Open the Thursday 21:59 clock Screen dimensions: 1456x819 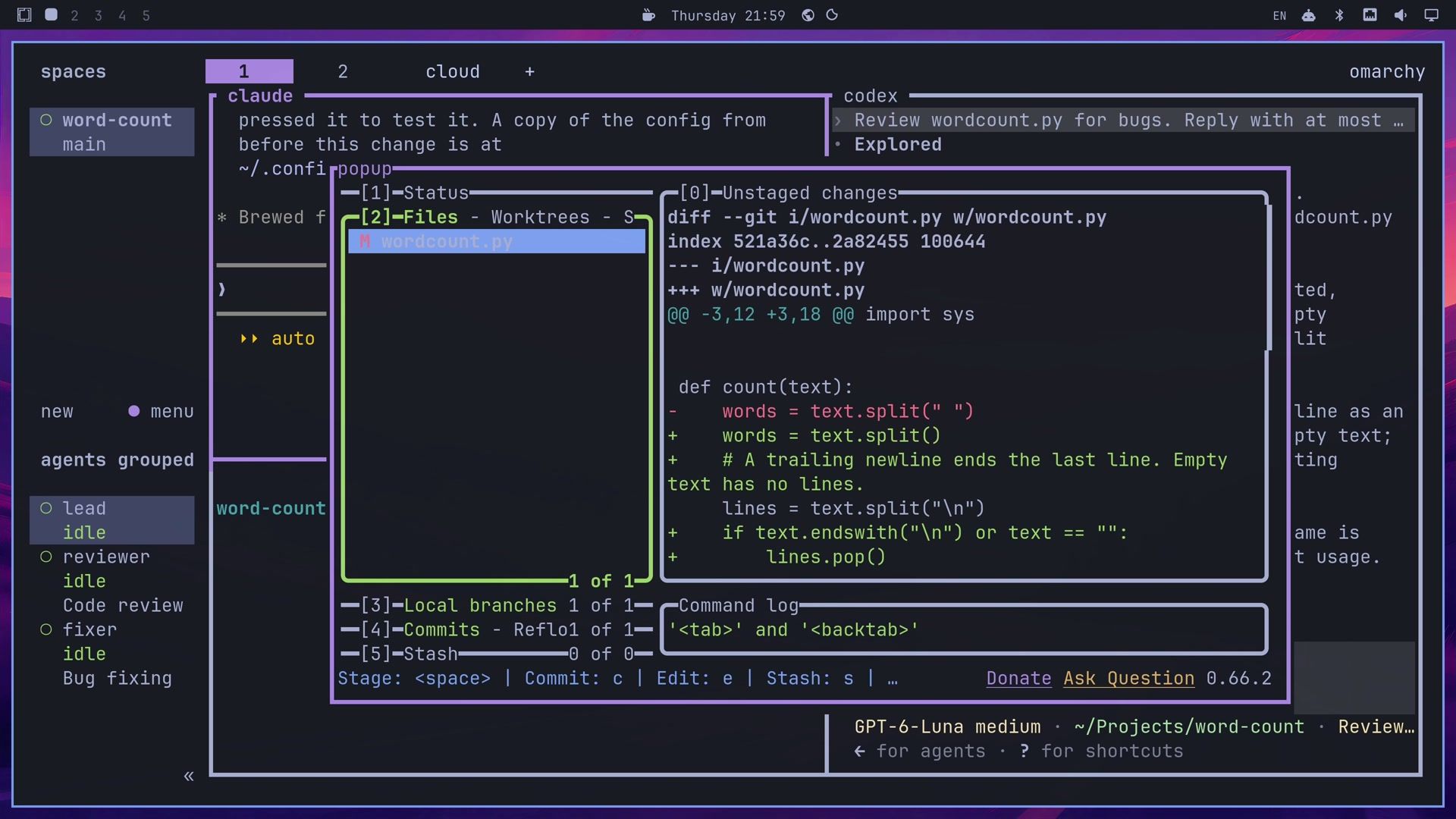[728, 15]
